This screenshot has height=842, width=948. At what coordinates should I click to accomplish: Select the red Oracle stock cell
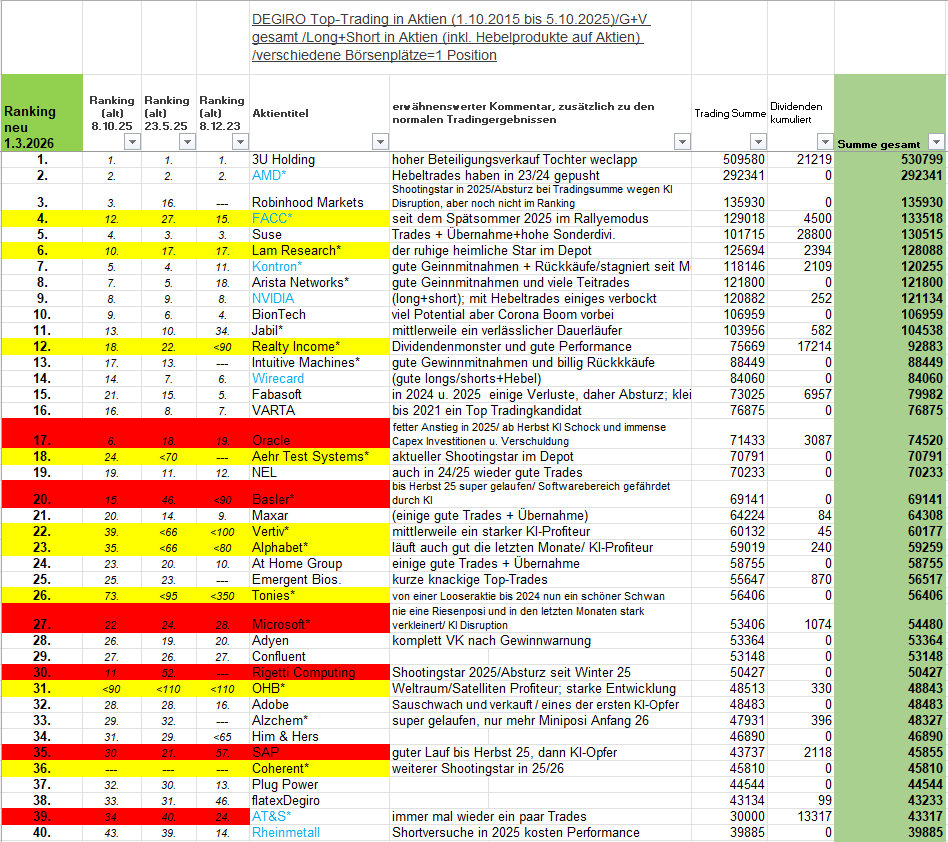click(272, 440)
